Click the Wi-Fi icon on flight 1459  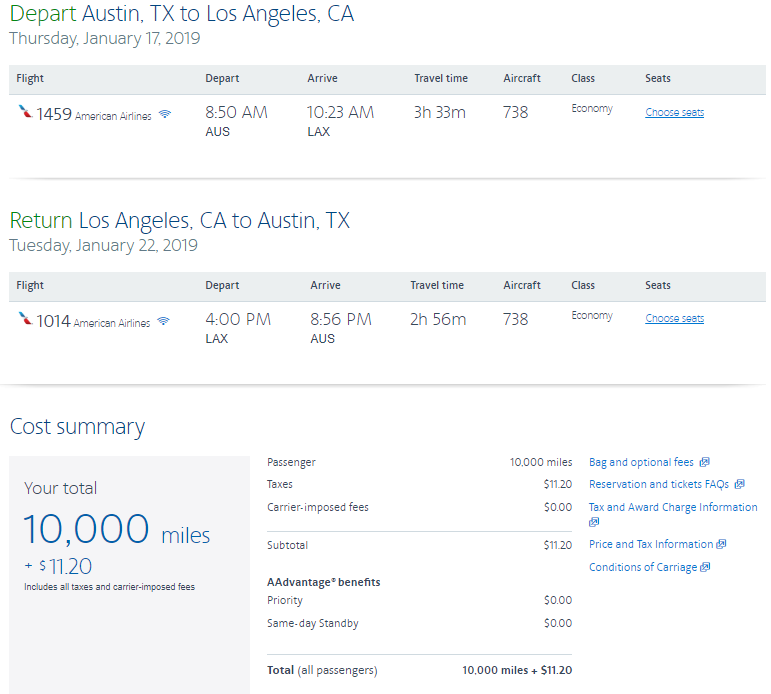click(x=165, y=115)
